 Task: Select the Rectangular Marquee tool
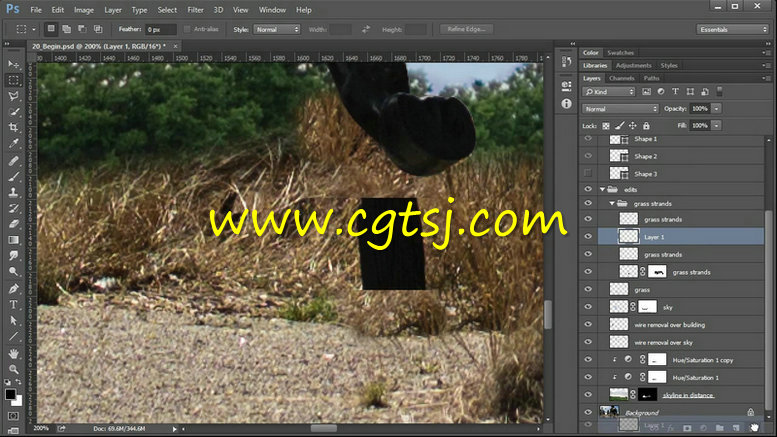[13, 80]
